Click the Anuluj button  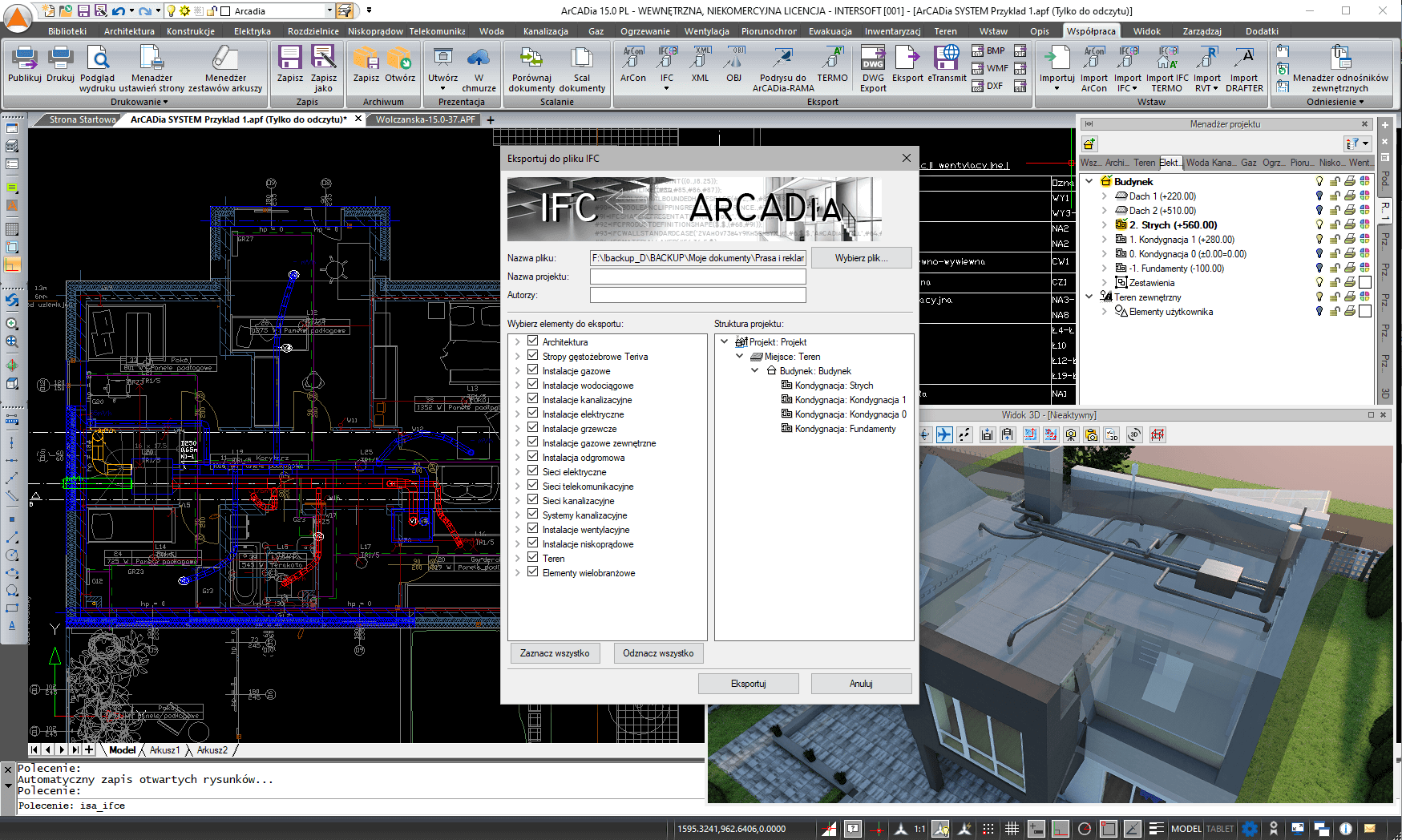pyautogui.click(x=861, y=684)
